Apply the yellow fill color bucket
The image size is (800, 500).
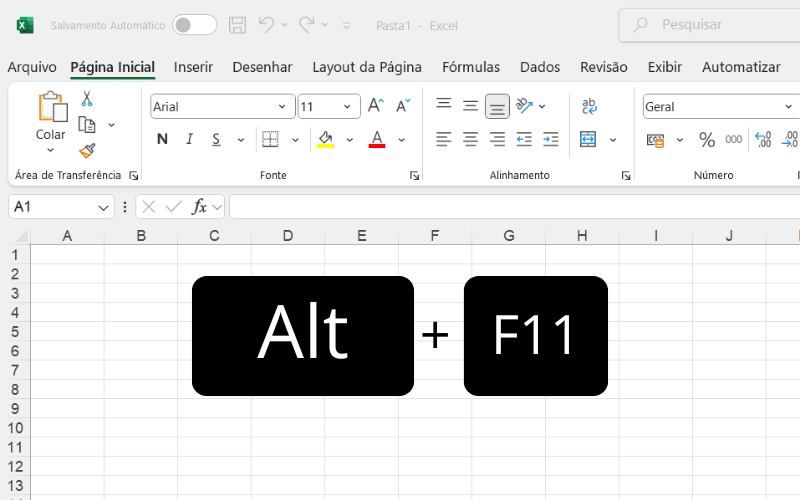pos(325,139)
